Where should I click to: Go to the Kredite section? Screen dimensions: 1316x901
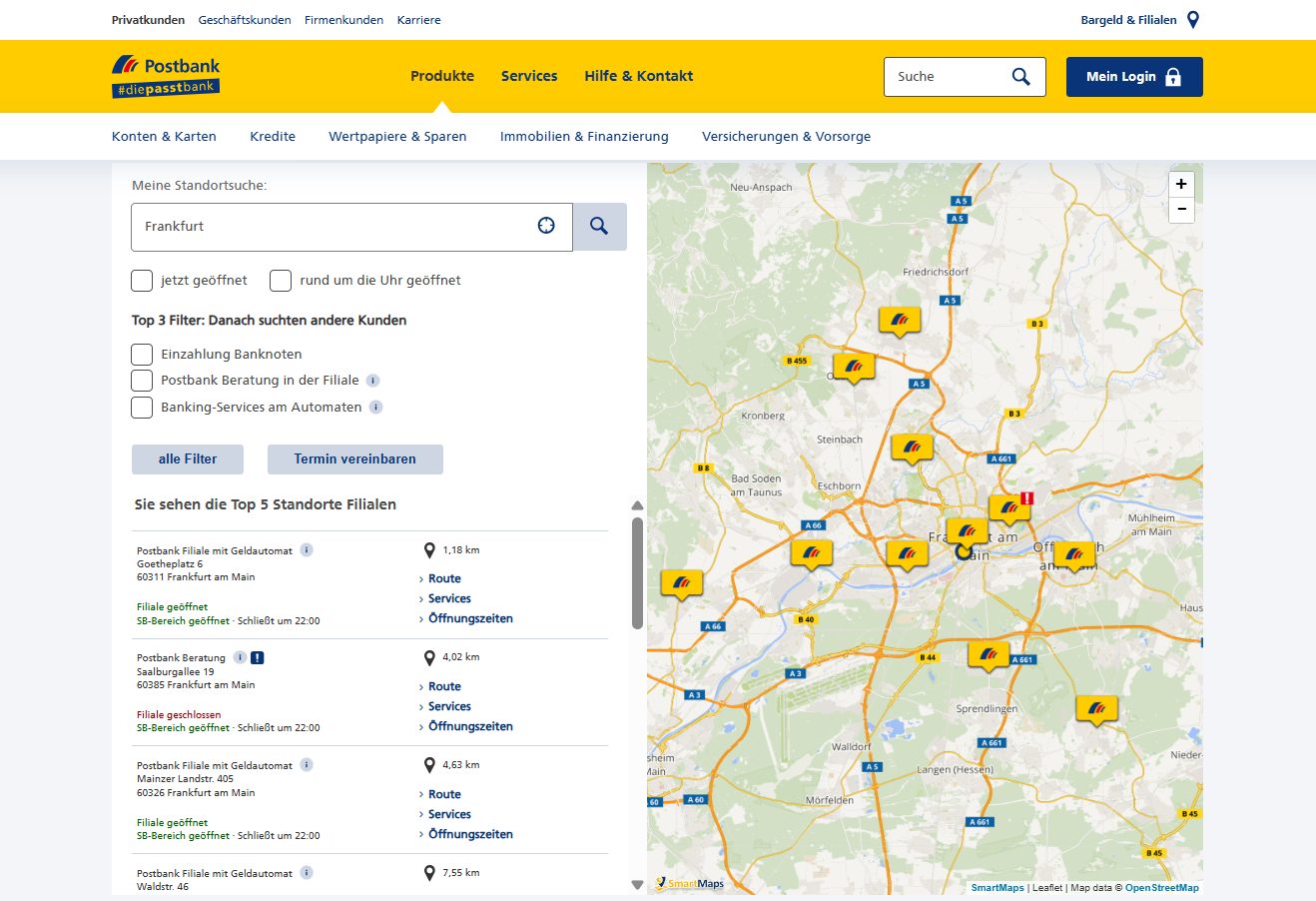point(273,137)
